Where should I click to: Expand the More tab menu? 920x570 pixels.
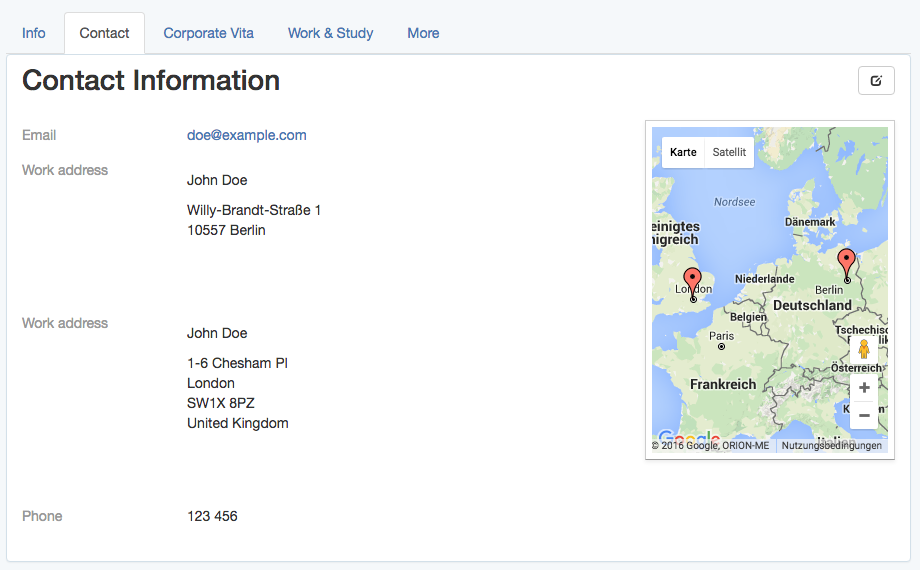[x=423, y=33]
